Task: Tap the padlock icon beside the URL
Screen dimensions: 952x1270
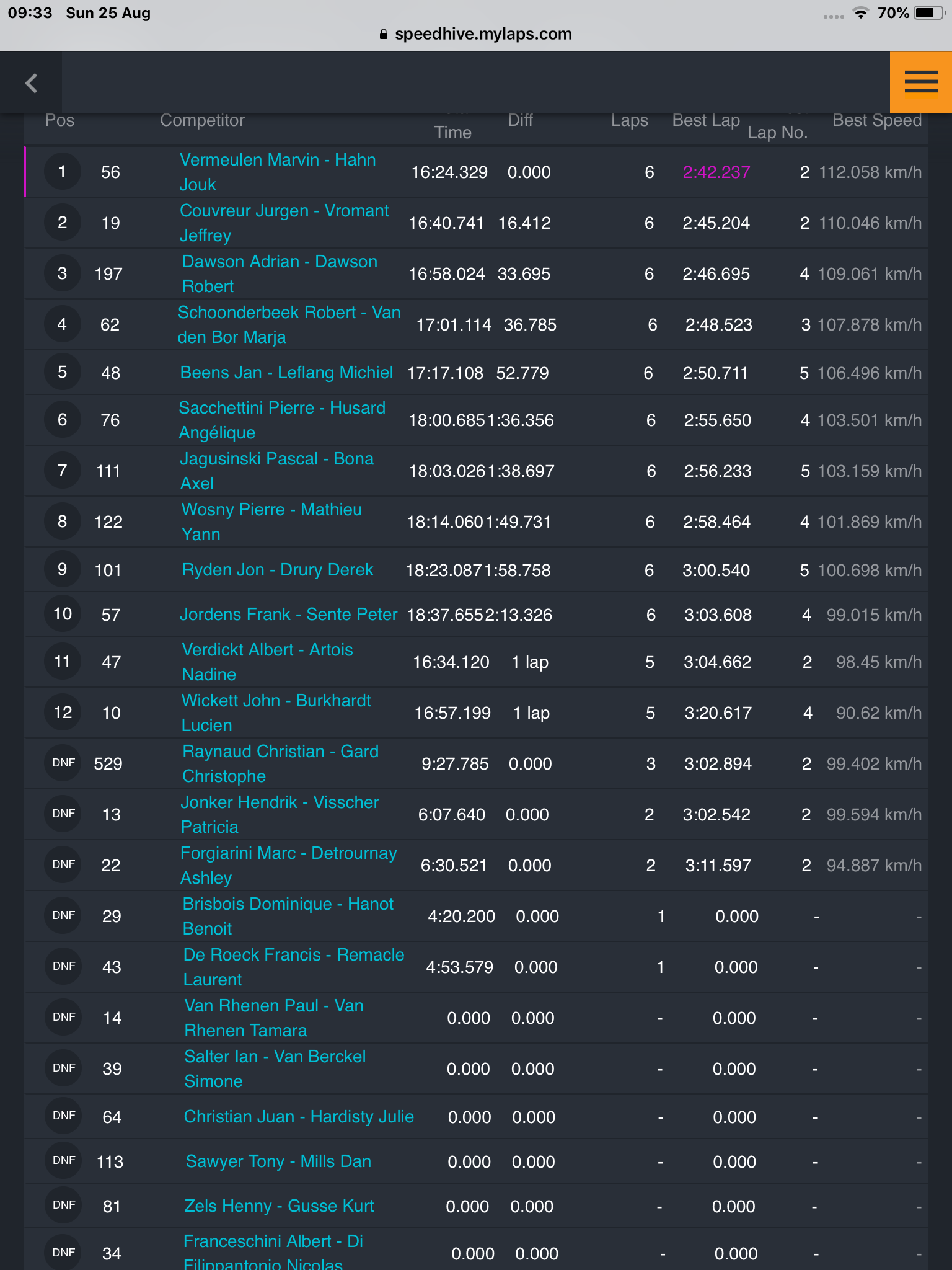Action: (384, 34)
